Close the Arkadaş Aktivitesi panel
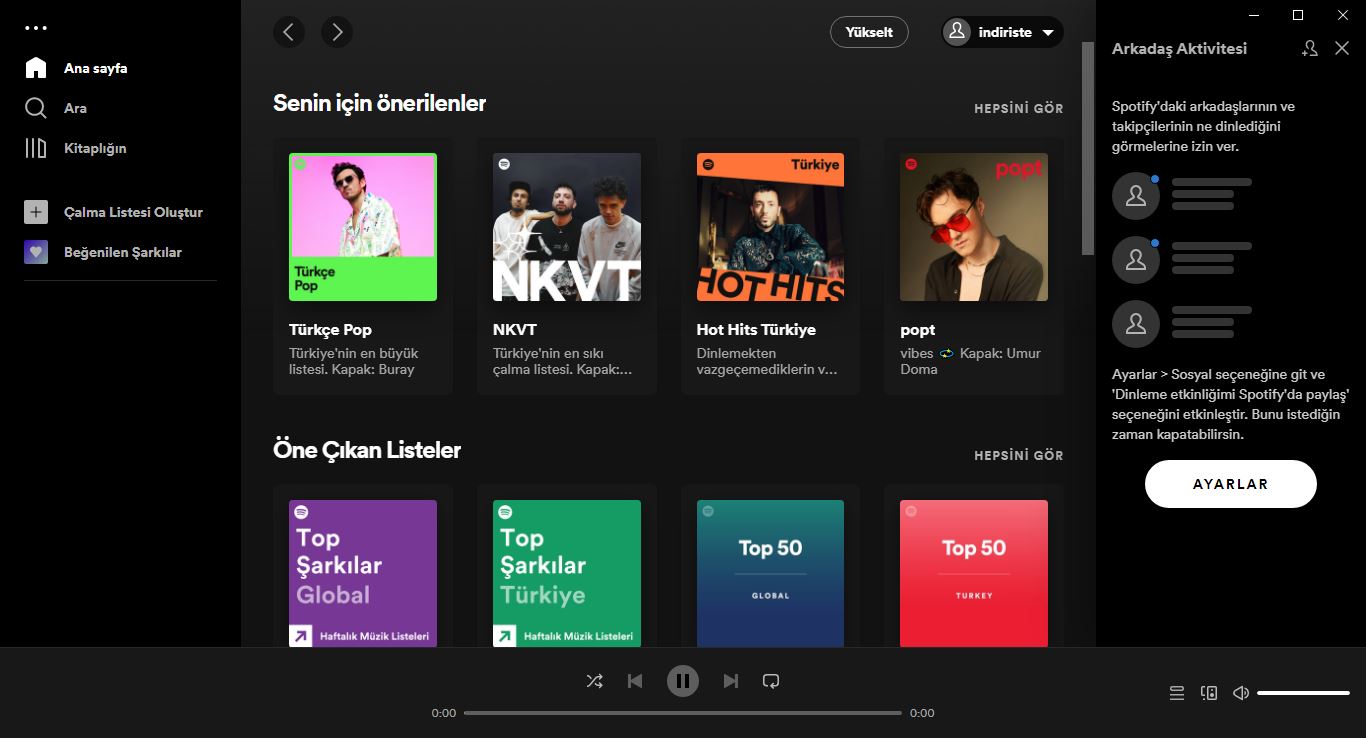Viewport: 1366px width, 738px height. pos(1342,48)
